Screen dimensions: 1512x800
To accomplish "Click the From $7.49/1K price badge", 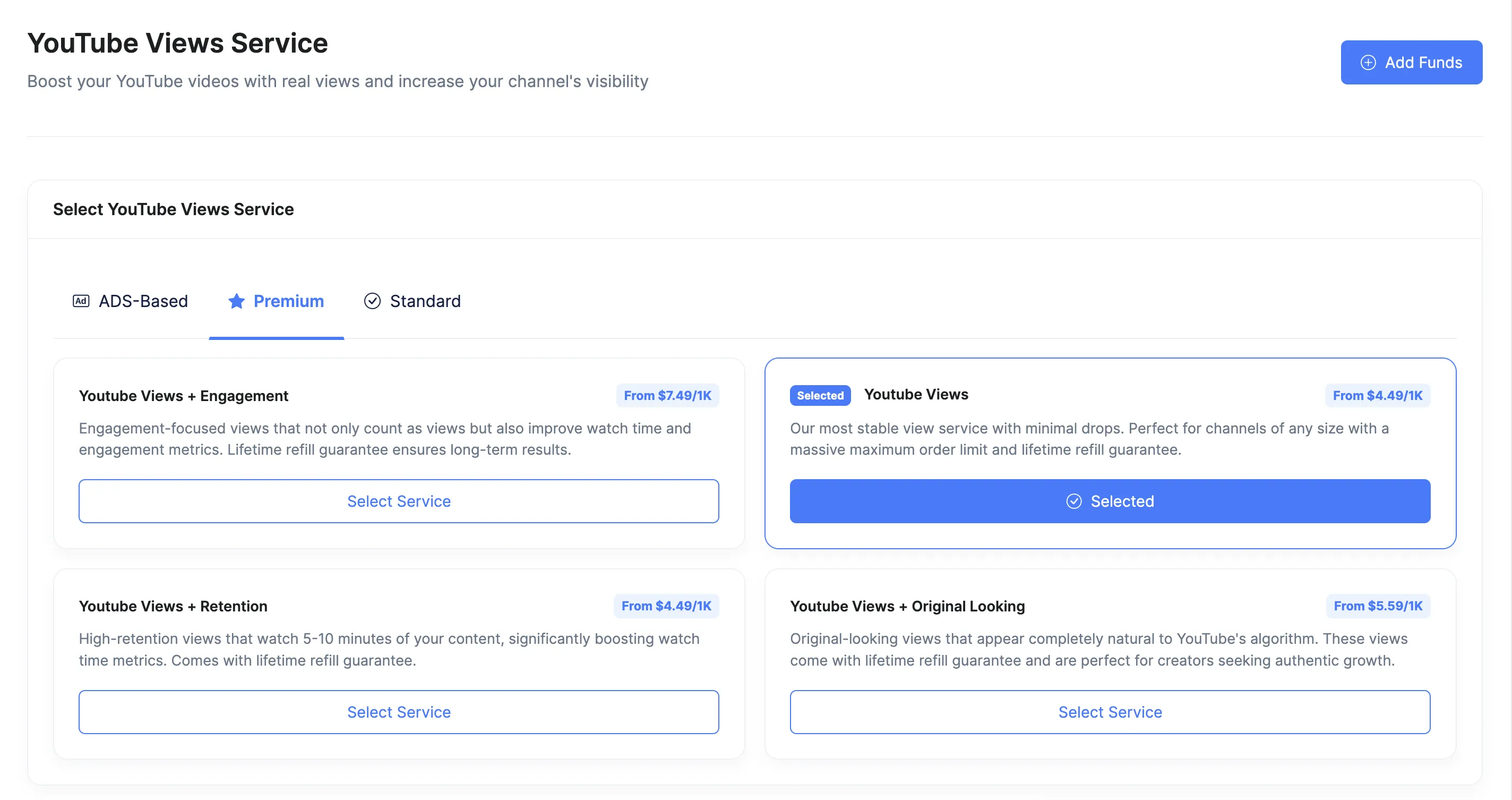I will (667, 395).
